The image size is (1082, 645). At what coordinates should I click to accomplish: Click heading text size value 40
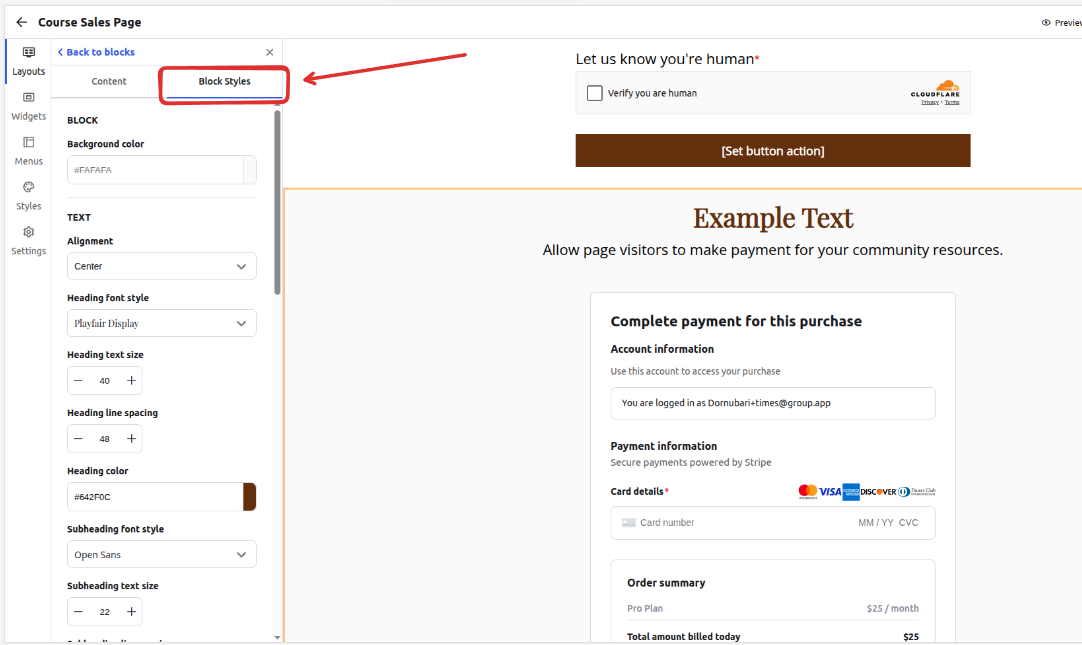pyautogui.click(x=105, y=381)
